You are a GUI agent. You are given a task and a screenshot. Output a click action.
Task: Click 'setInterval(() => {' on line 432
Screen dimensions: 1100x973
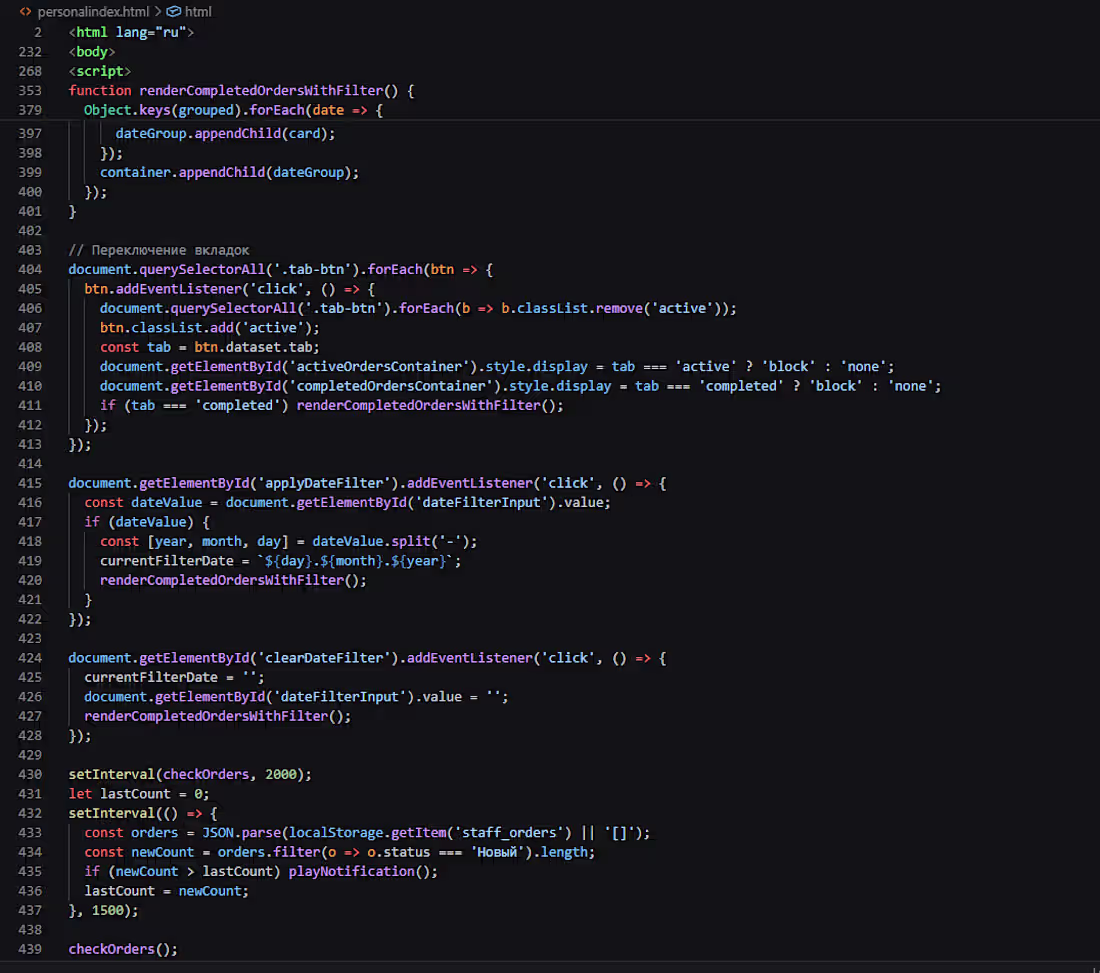coord(142,813)
